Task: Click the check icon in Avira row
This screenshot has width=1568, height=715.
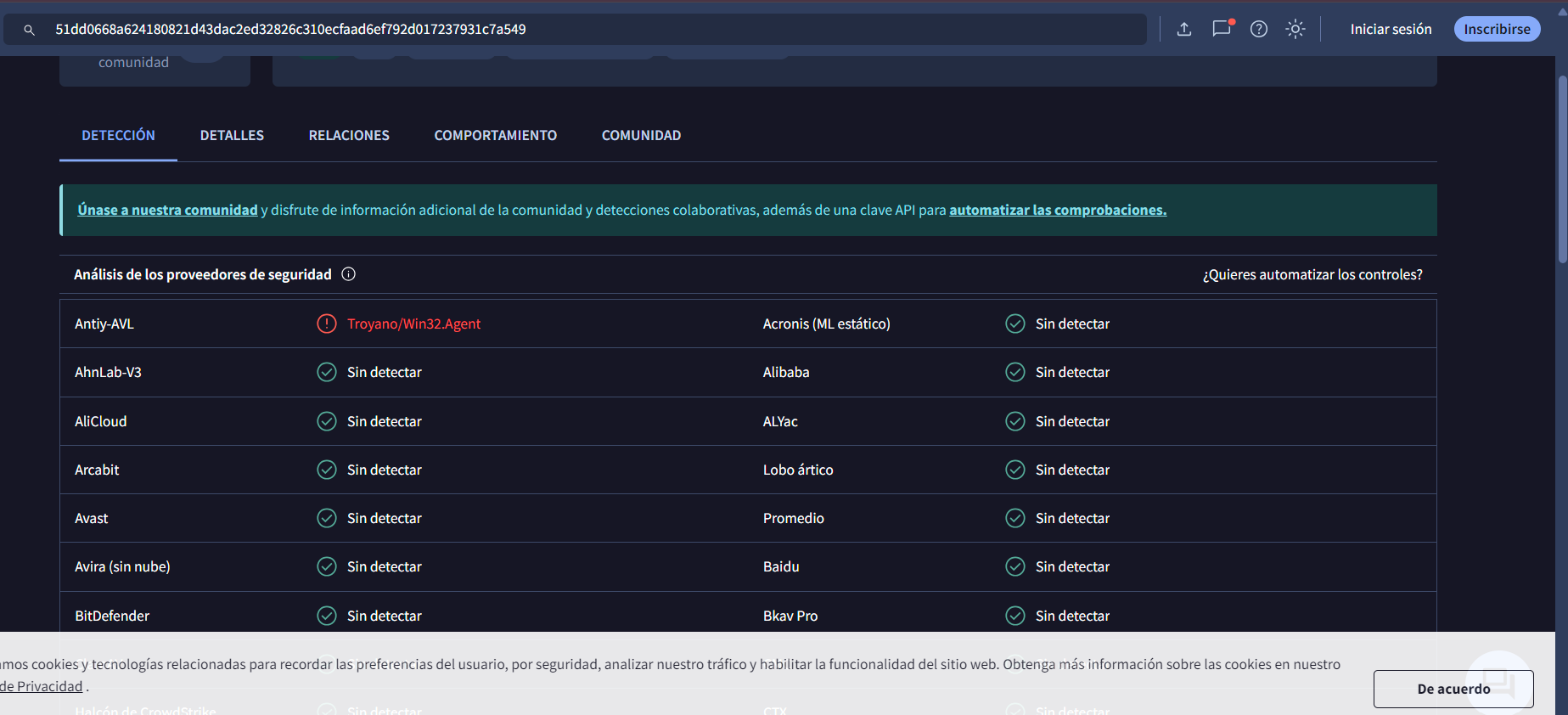Action: 327,566
